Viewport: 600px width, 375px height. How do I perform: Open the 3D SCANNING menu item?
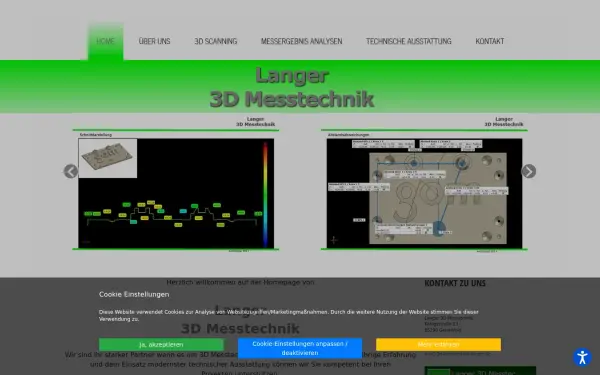pos(215,41)
